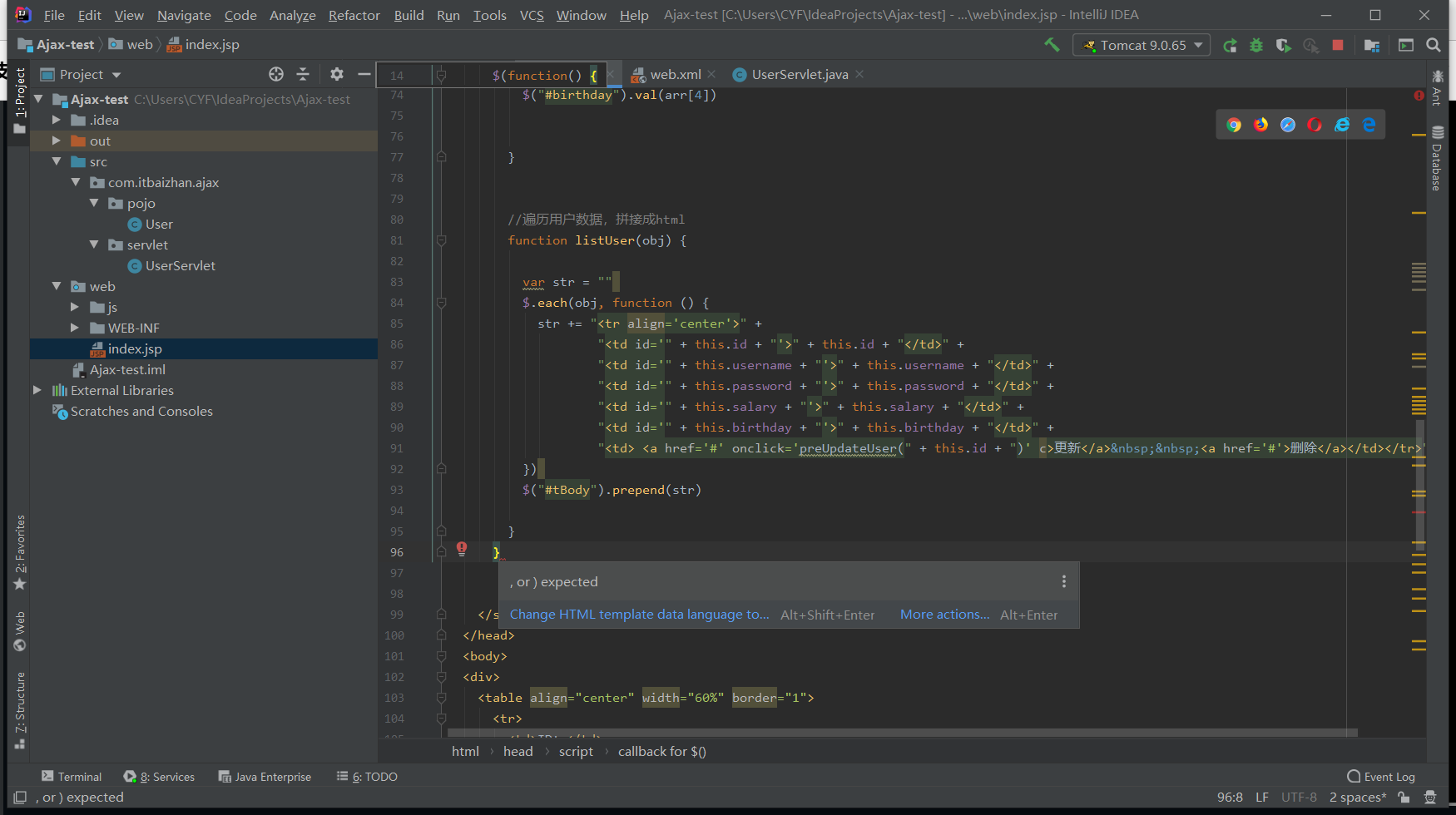Click Change HTML template data language link
1456x815 pixels.
pyautogui.click(x=639, y=615)
